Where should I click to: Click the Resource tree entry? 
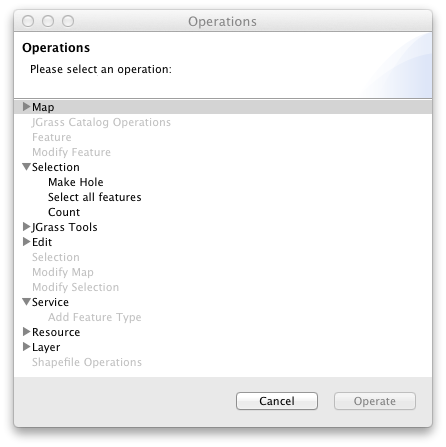coord(56,332)
